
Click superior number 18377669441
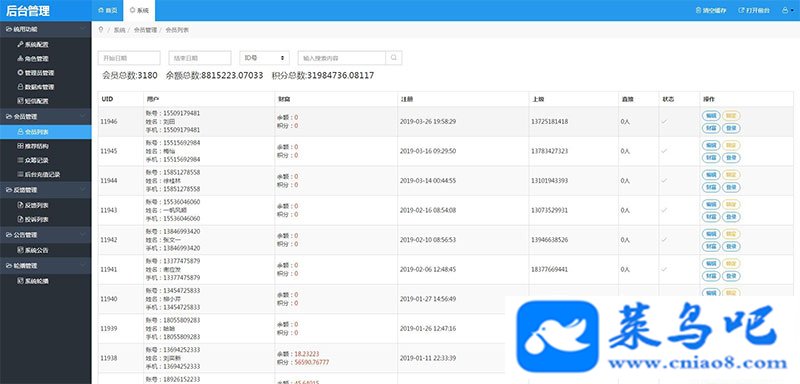click(549, 269)
